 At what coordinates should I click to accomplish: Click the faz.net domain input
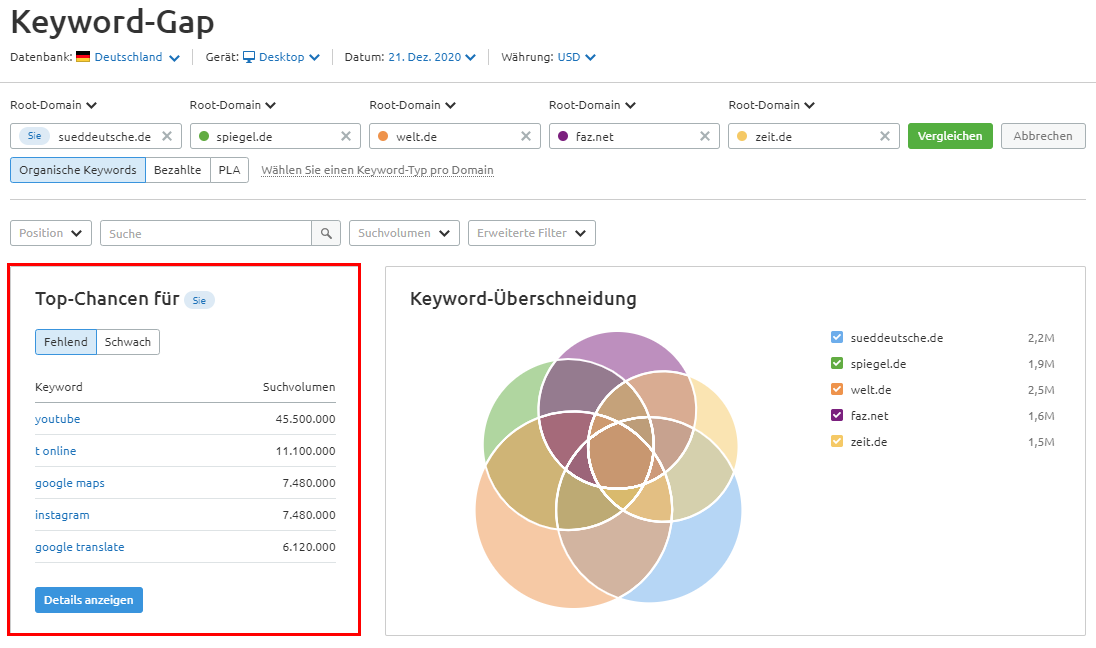tap(633, 136)
